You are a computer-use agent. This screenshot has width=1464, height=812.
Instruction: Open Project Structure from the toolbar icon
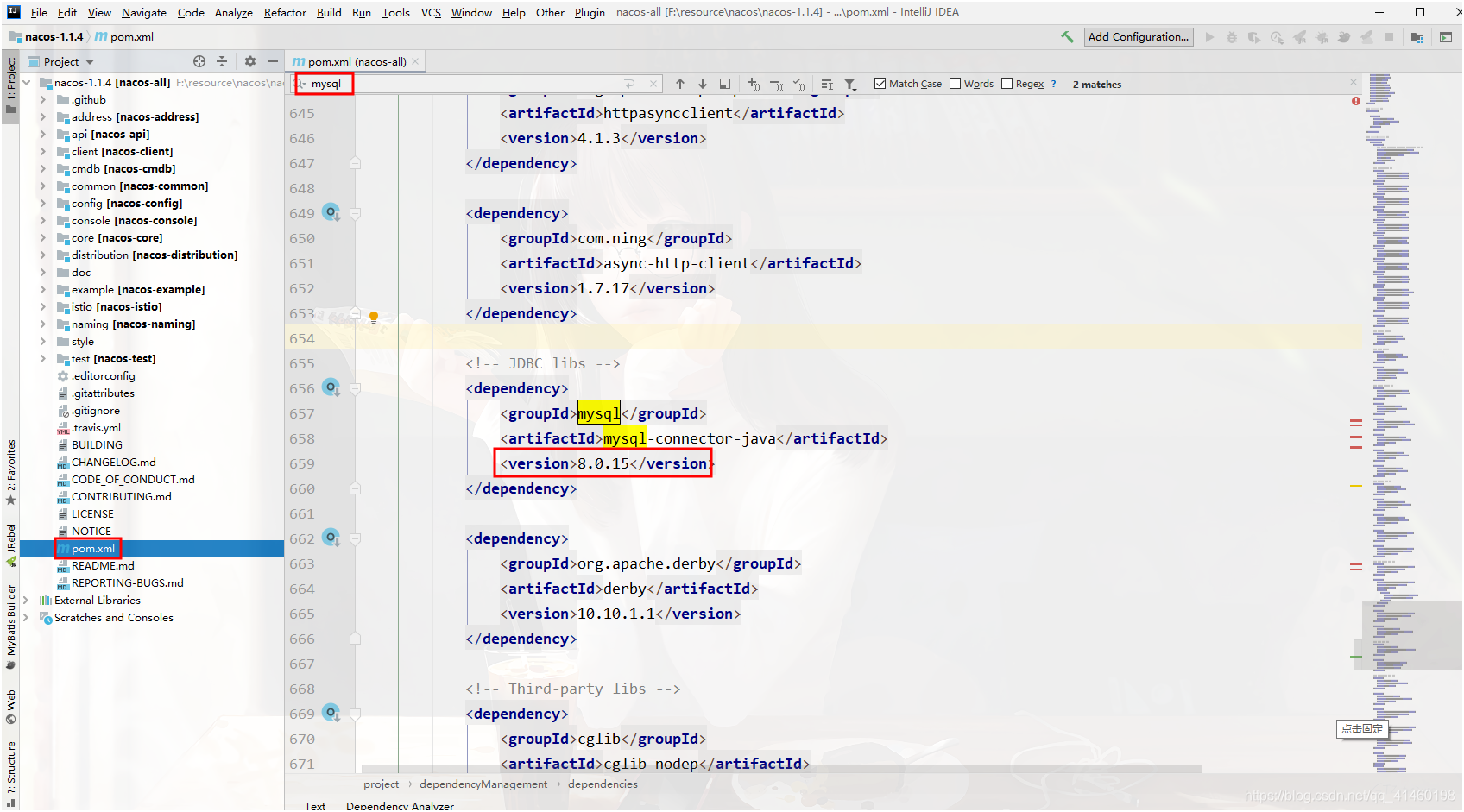coord(1417,37)
